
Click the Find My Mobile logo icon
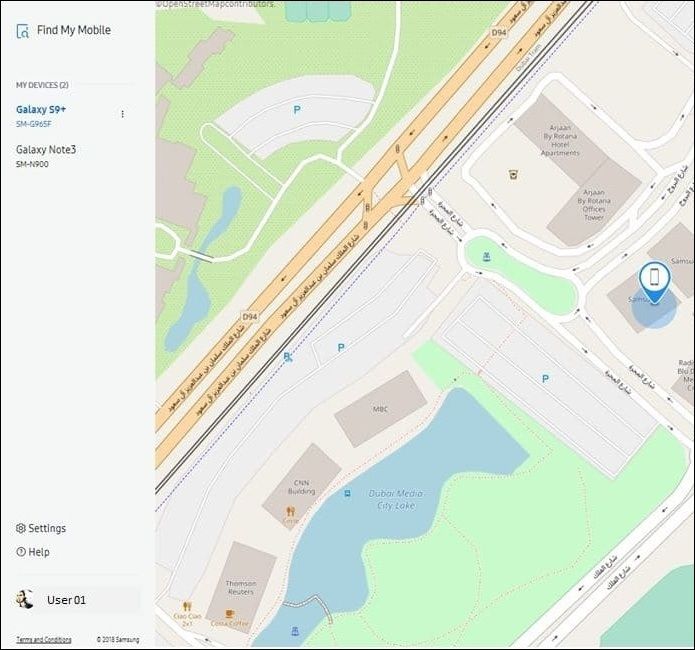(x=22, y=31)
